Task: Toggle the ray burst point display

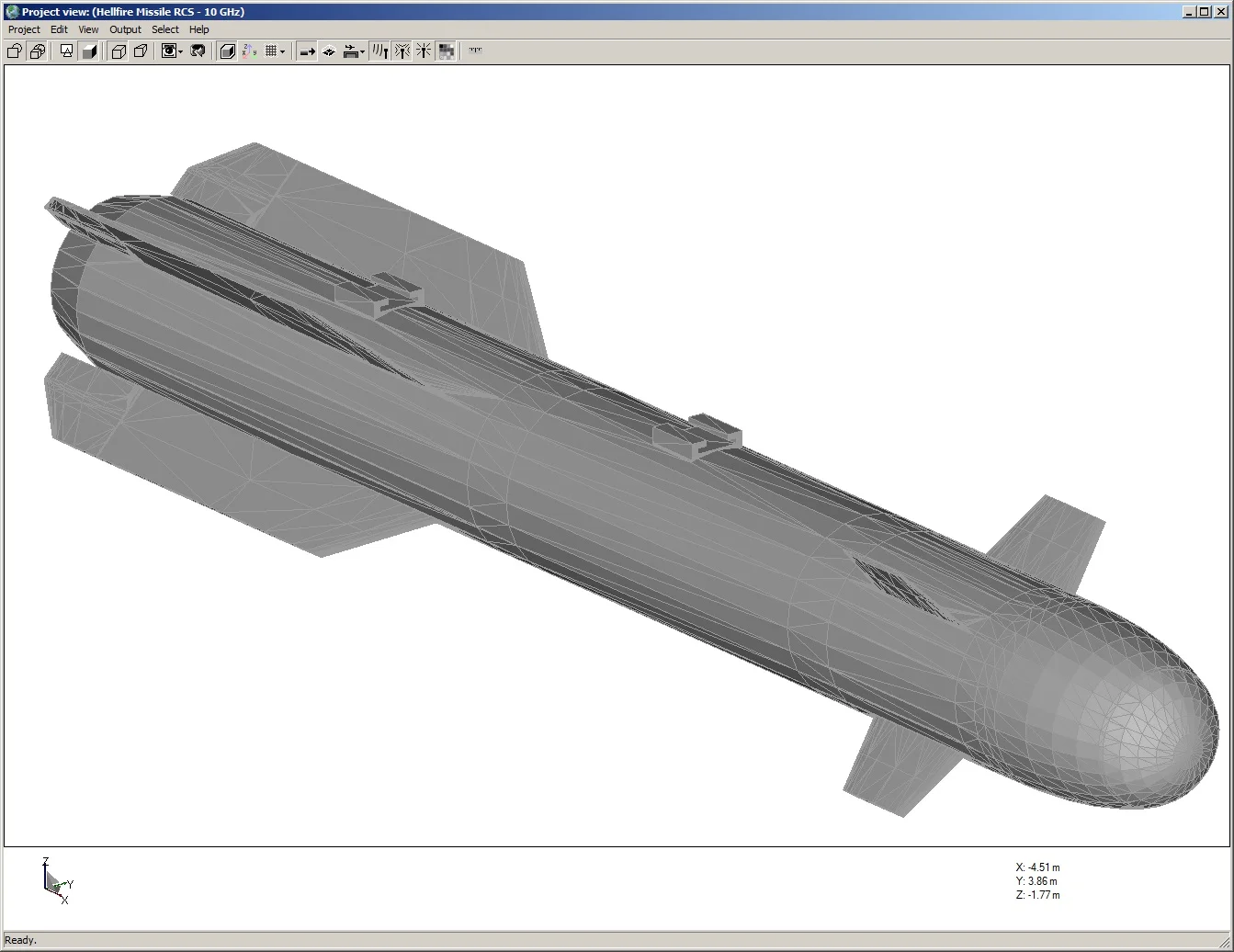Action: click(x=422, y=51)
